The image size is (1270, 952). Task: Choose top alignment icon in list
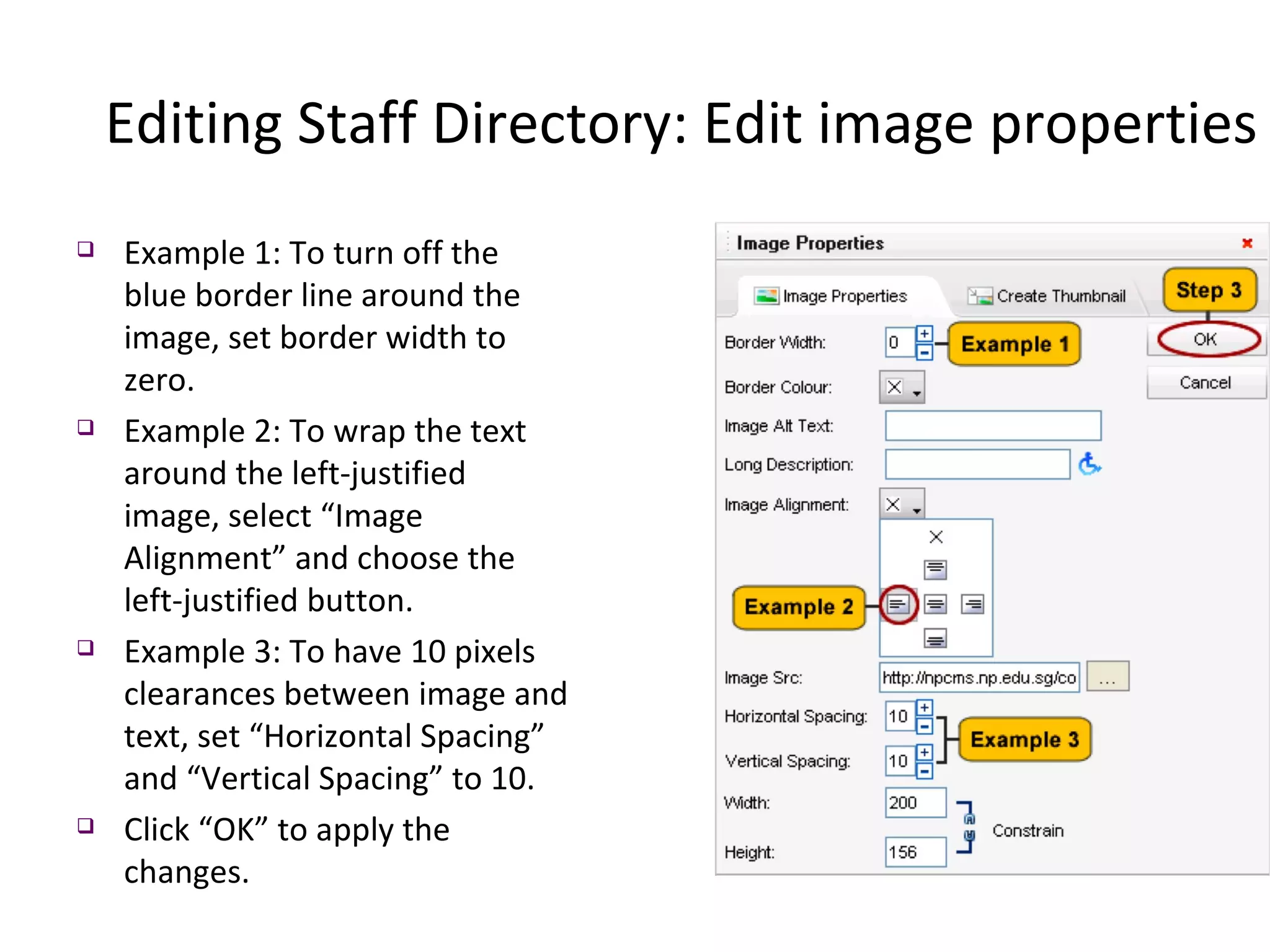coord(936,570)
